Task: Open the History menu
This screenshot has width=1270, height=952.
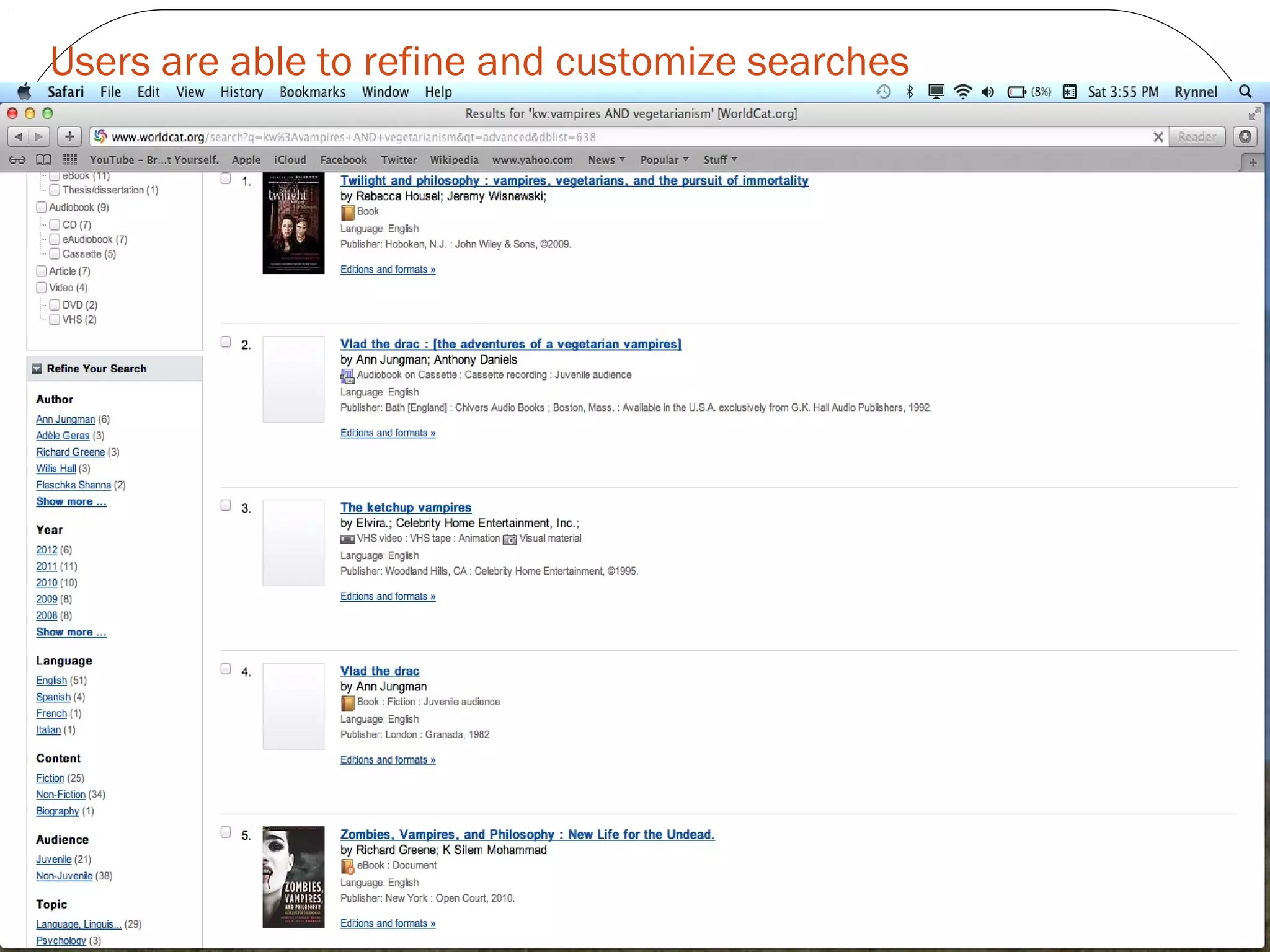Action: tap(242, 92)
